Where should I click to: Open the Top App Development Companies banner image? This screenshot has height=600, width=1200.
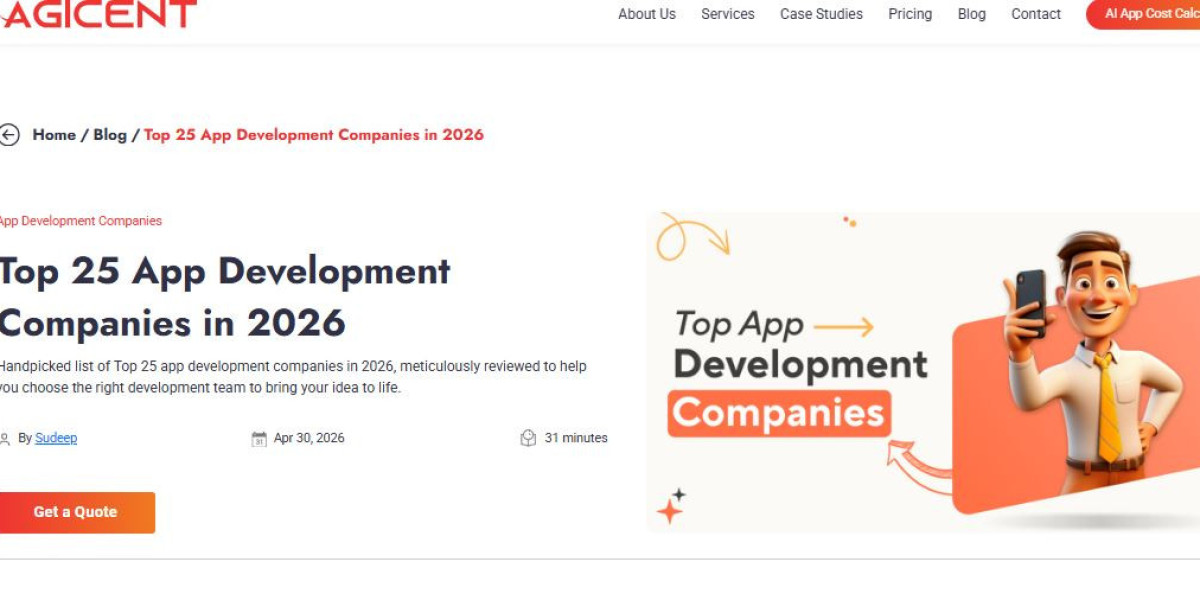click(x=923, y=371)
